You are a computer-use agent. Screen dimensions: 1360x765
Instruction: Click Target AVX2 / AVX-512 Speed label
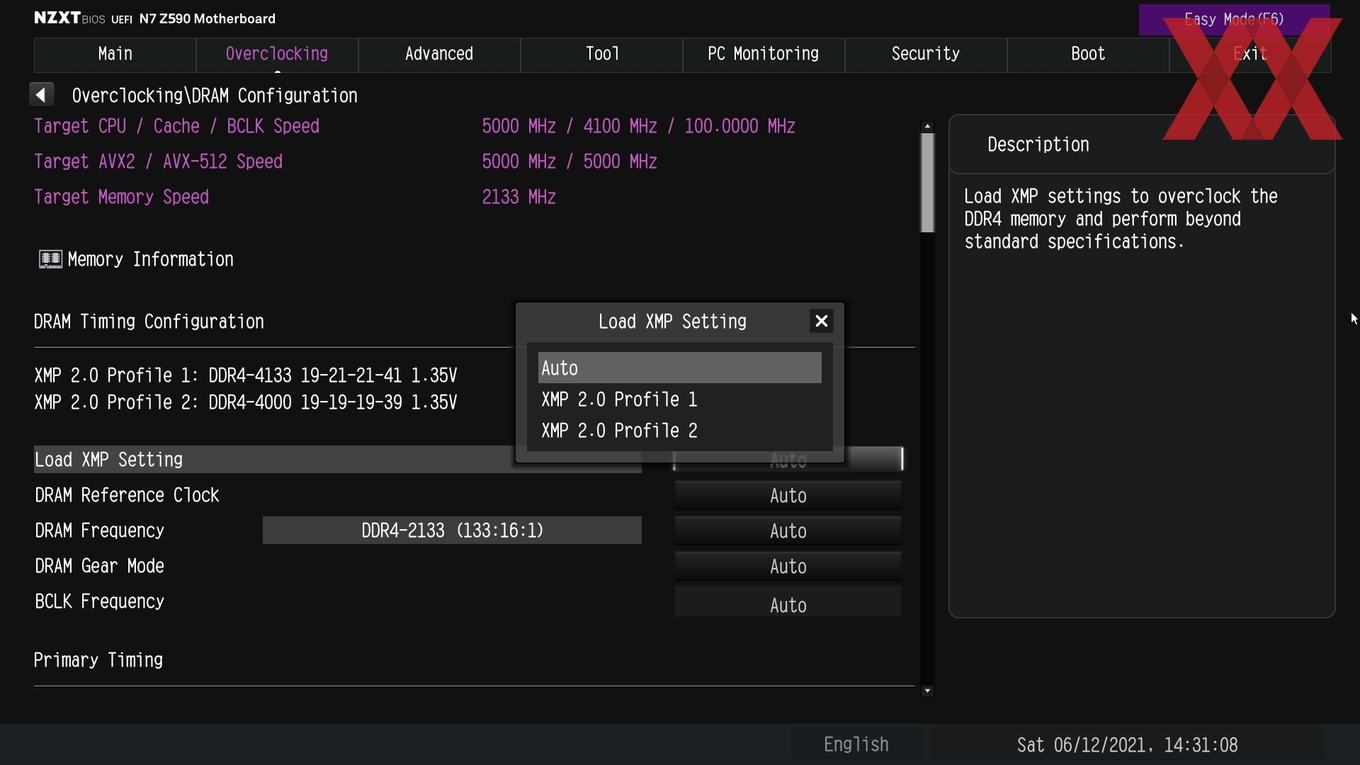(158, 162)
